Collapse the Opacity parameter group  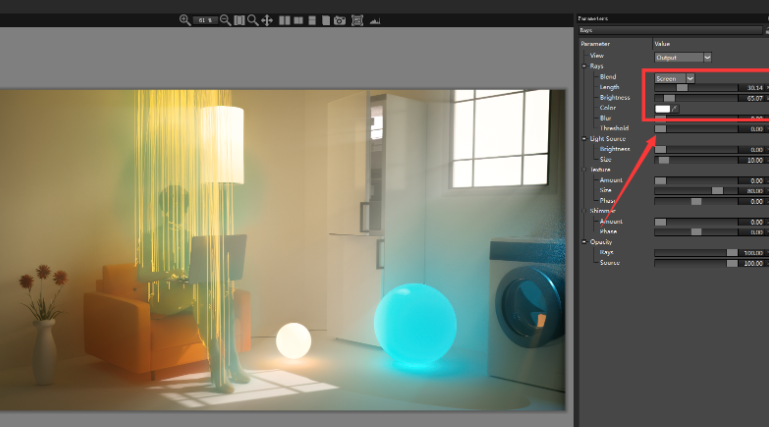[x=585, y=242]
